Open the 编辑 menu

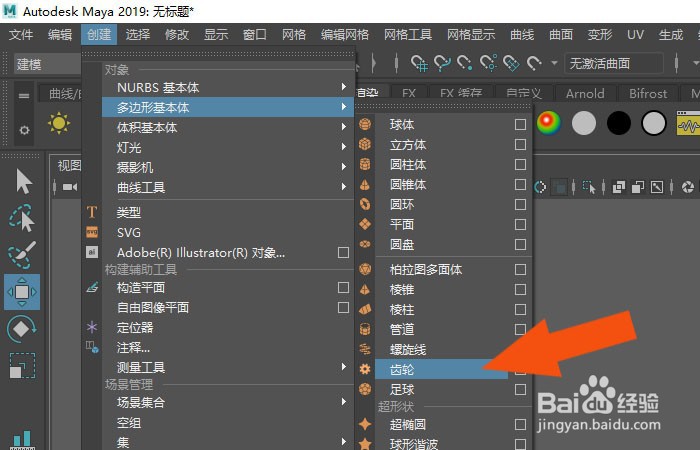(60, 34)
